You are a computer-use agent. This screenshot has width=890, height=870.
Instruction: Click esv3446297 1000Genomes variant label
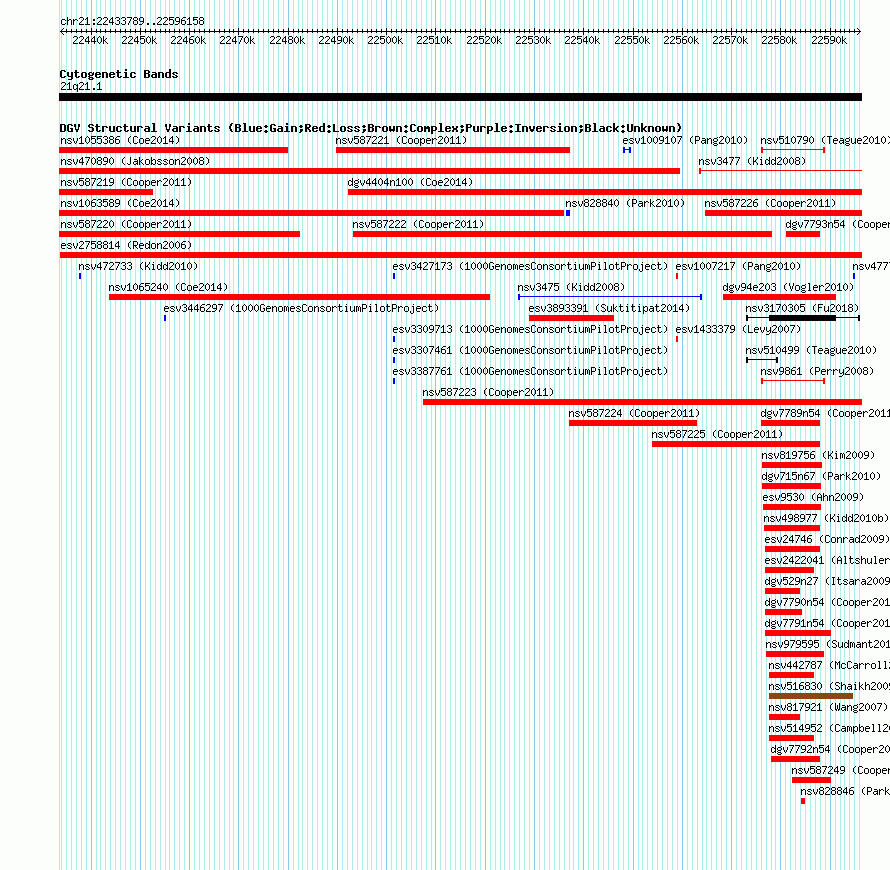[x=301, y=308]
